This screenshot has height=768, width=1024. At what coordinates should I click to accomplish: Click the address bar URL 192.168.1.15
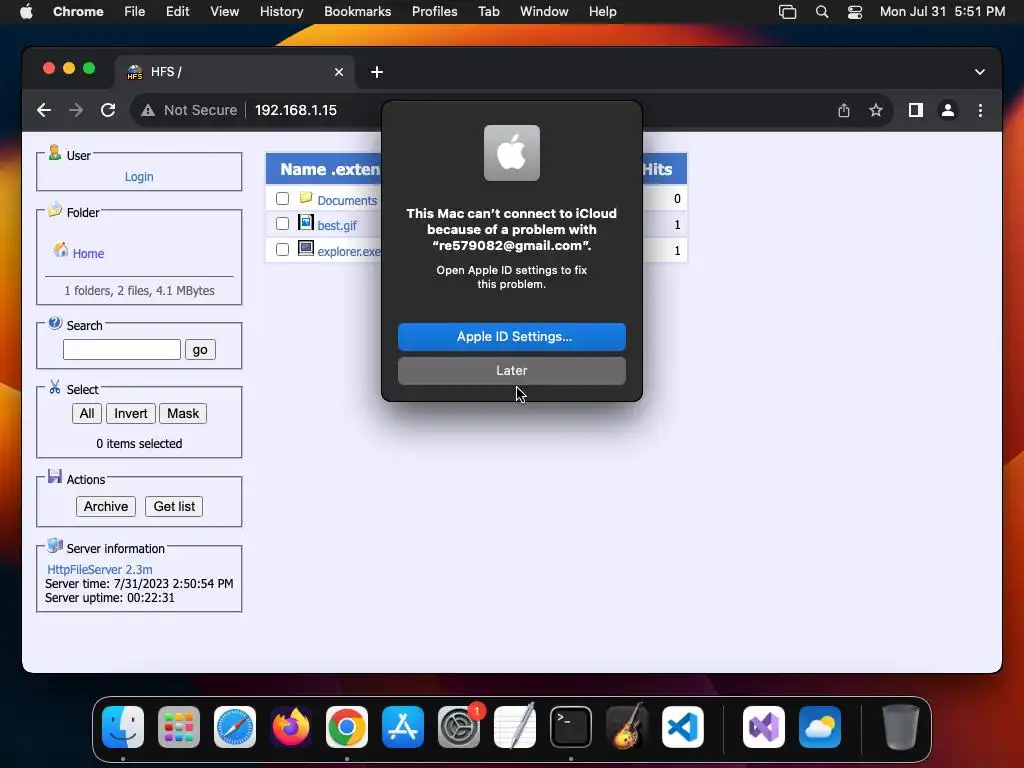[x=296, y=110]
